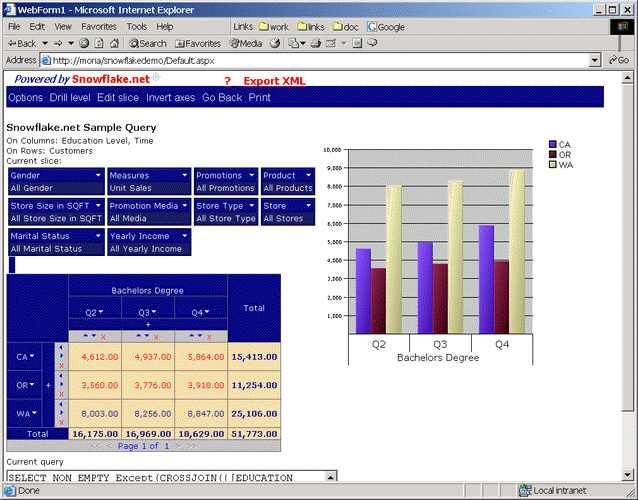Open the CA row header dropdown

(32, 356)
